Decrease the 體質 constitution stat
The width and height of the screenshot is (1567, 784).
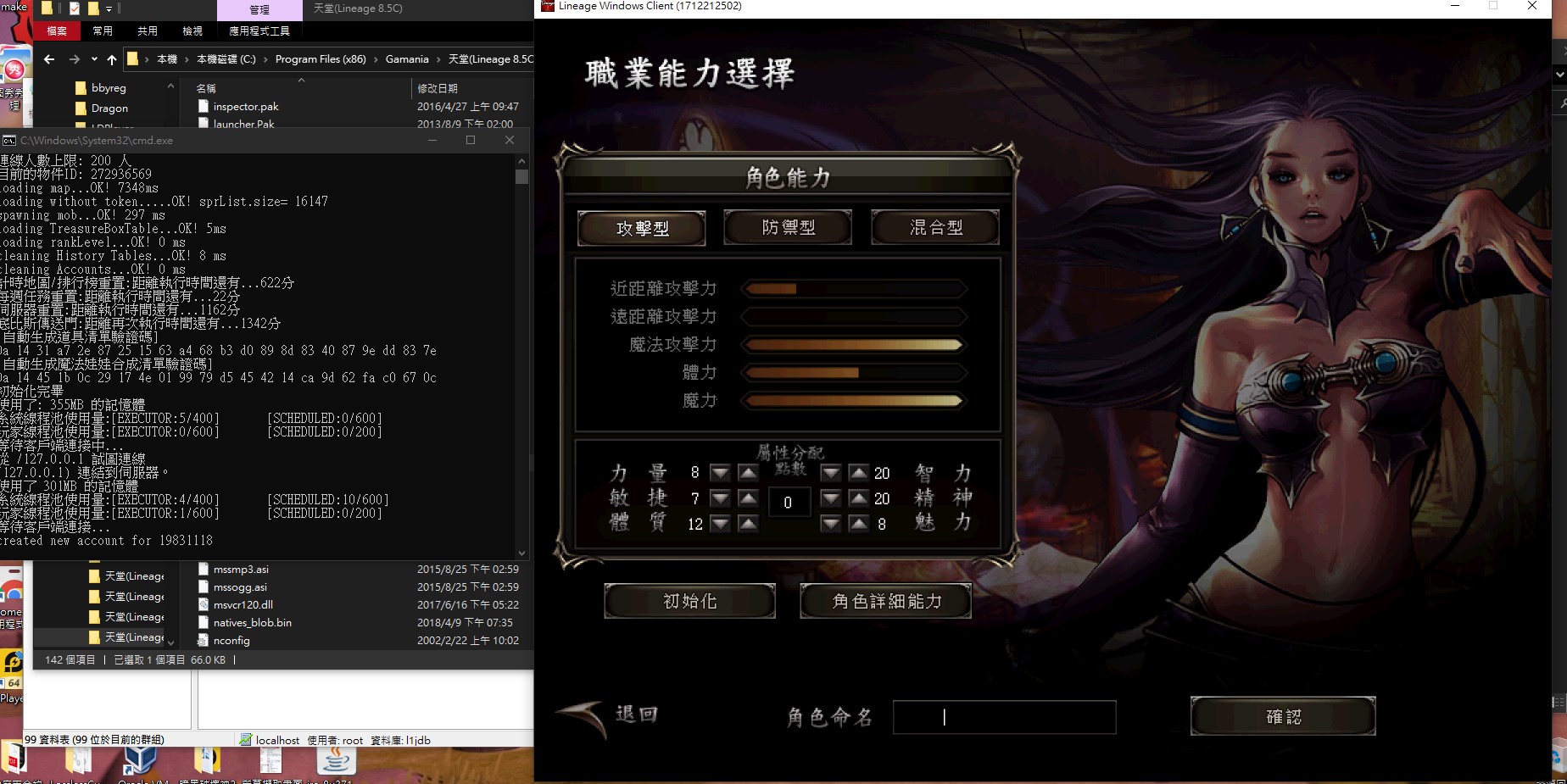(x=720, y=524)
